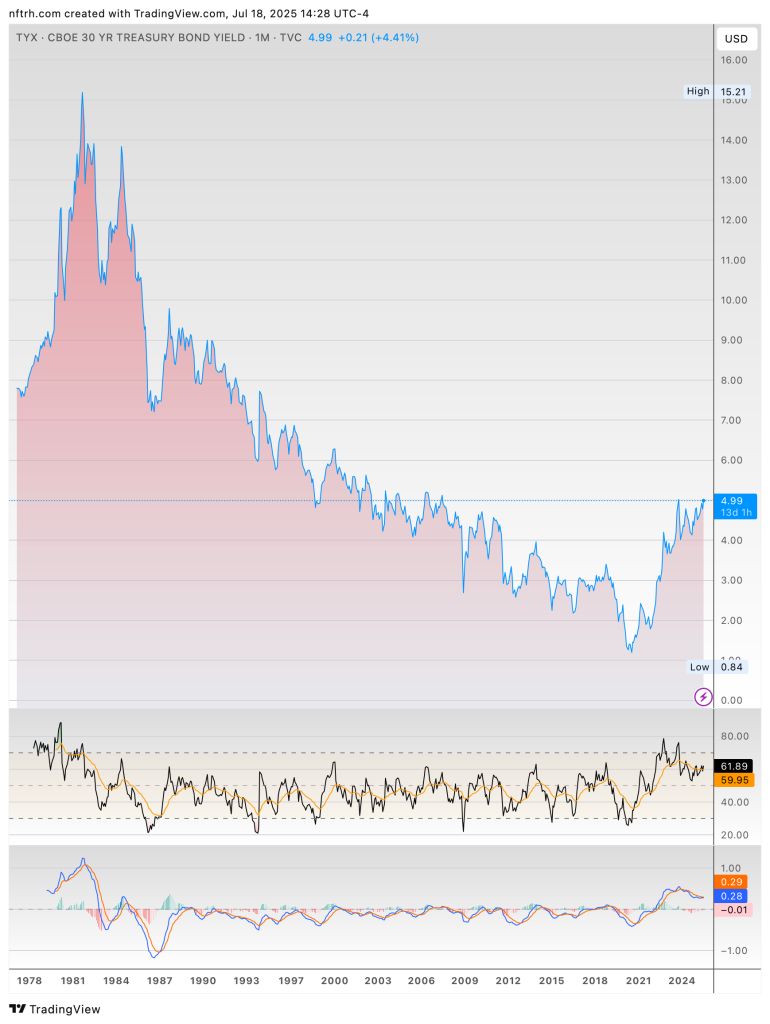Click the 80.00 RSI scale label
Screen dimensions: 770x1024
tap(734, 736)
